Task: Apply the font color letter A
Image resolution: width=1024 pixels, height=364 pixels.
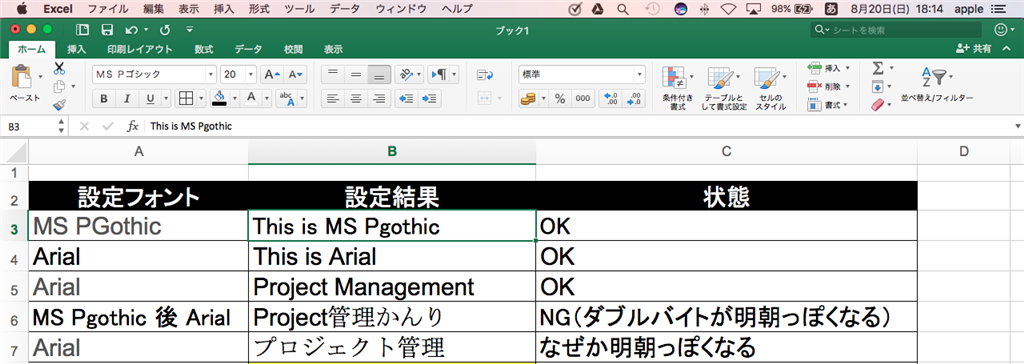Action: [251, 98]
